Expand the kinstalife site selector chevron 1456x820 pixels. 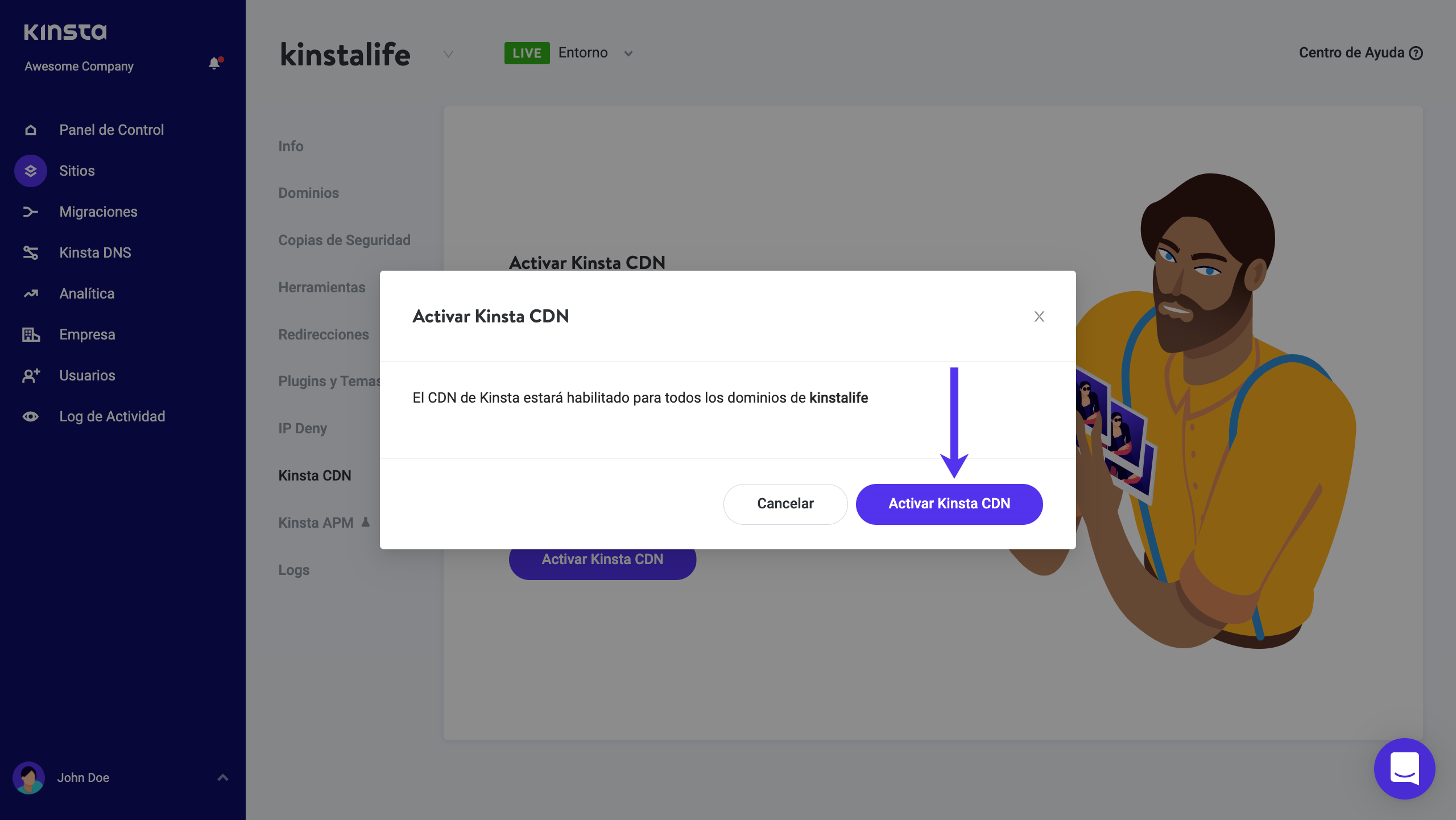tap(448, 54)
